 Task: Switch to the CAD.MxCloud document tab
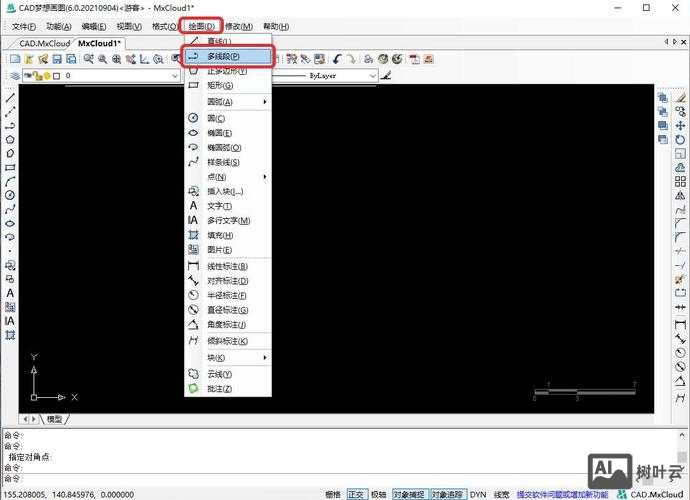(x=44, y=44)
